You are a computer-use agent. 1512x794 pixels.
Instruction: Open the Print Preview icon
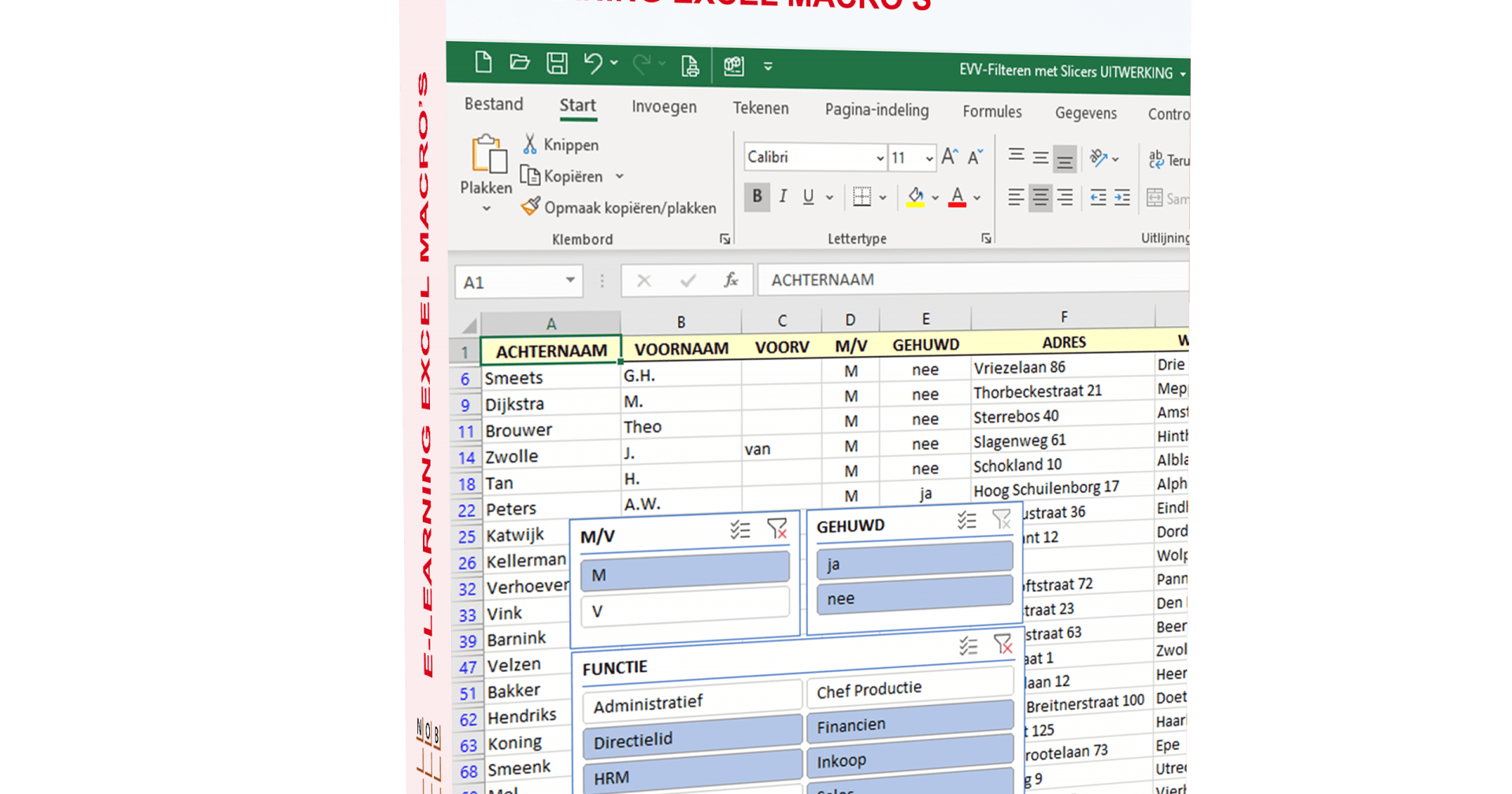(x=690, y=65)
